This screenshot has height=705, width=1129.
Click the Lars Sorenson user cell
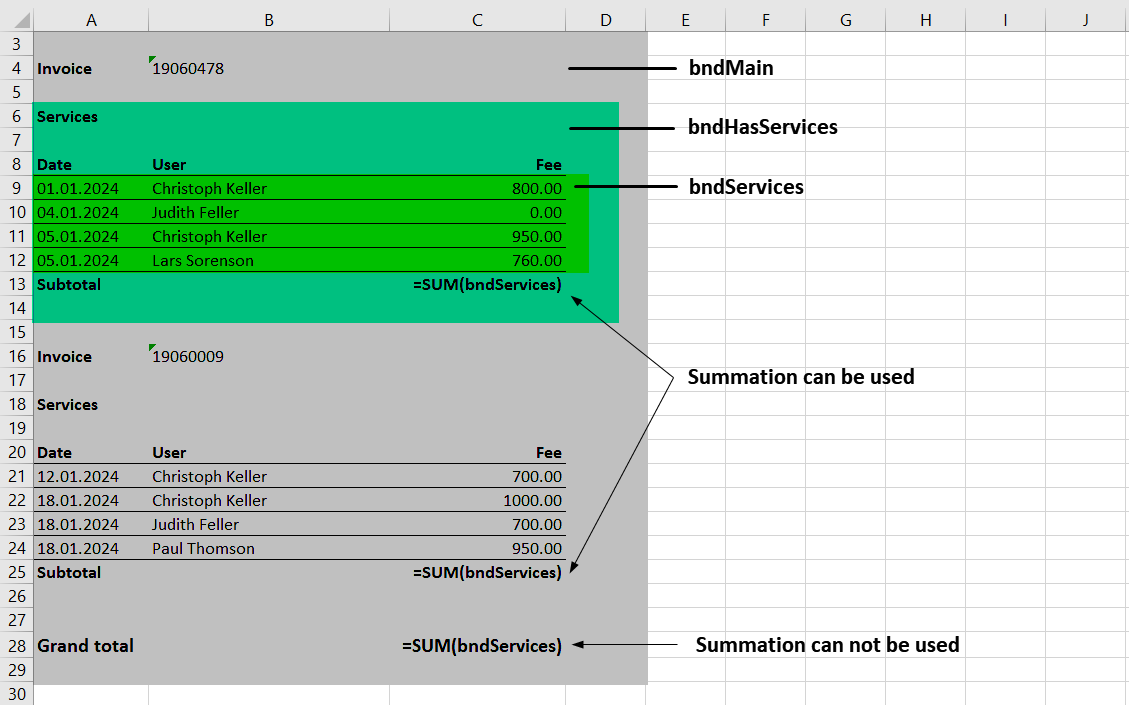point(203,261)
